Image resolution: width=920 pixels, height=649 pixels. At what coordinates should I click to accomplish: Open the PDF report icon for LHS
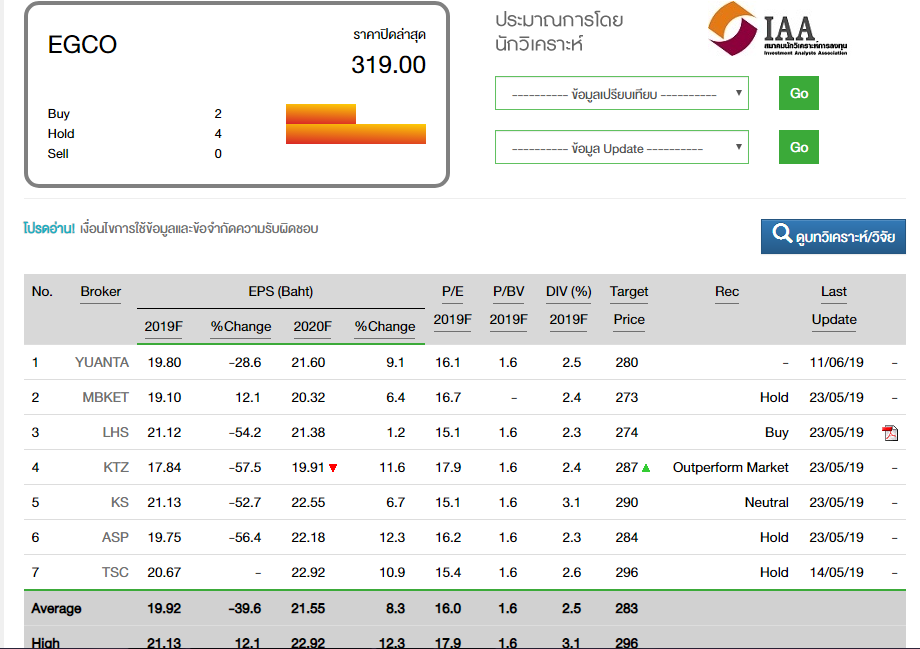(x=889, y=432)
